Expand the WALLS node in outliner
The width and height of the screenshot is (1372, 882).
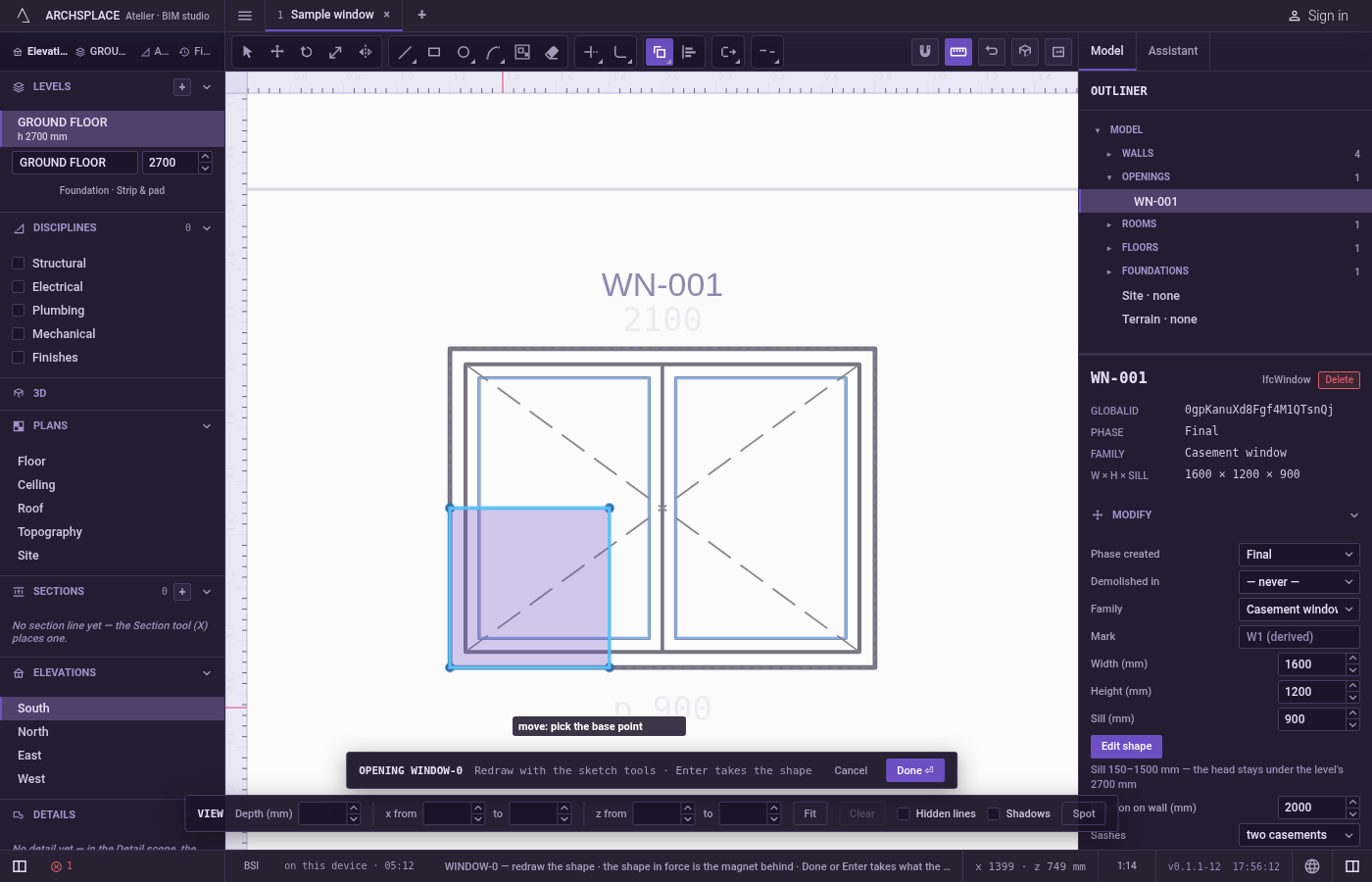(x=1109, y=154)
